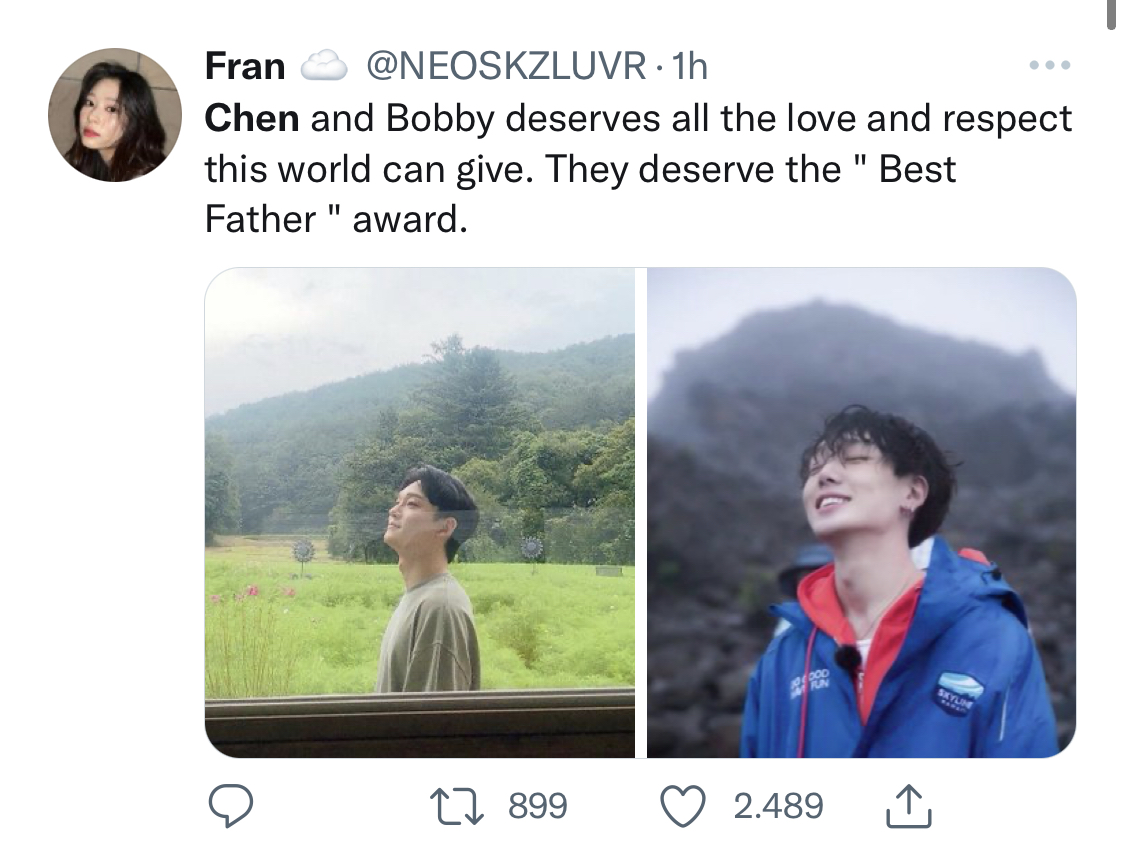Click the 1h timestamp
The image size is (1125, 854).
coord(688,67)
